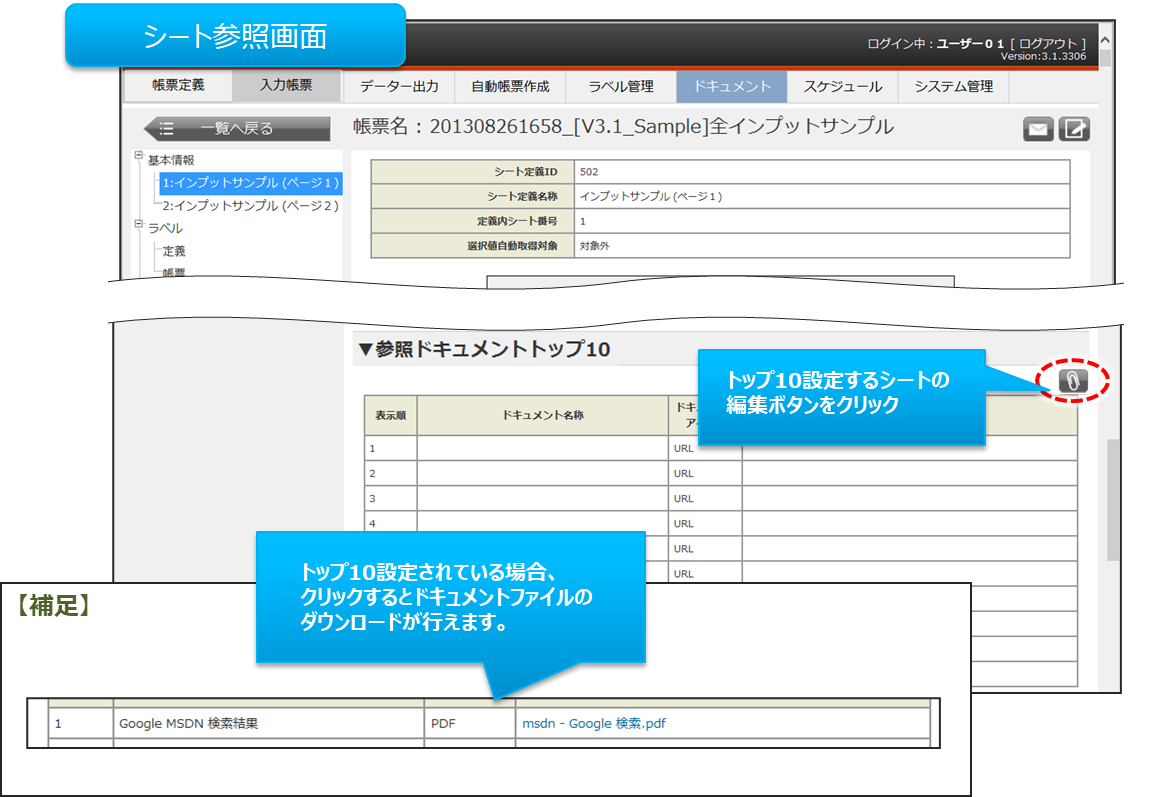
Task: Click the envelope mail icon
Action: [1038, 129]
